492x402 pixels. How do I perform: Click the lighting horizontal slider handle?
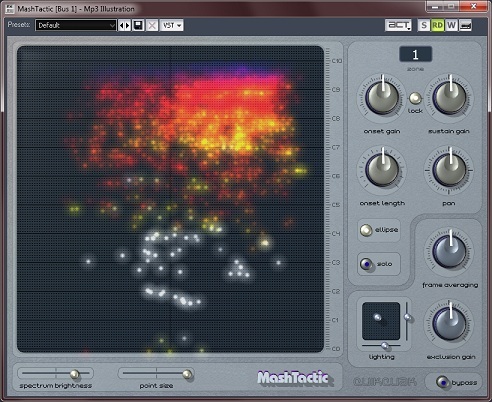(x=385, y=346)
